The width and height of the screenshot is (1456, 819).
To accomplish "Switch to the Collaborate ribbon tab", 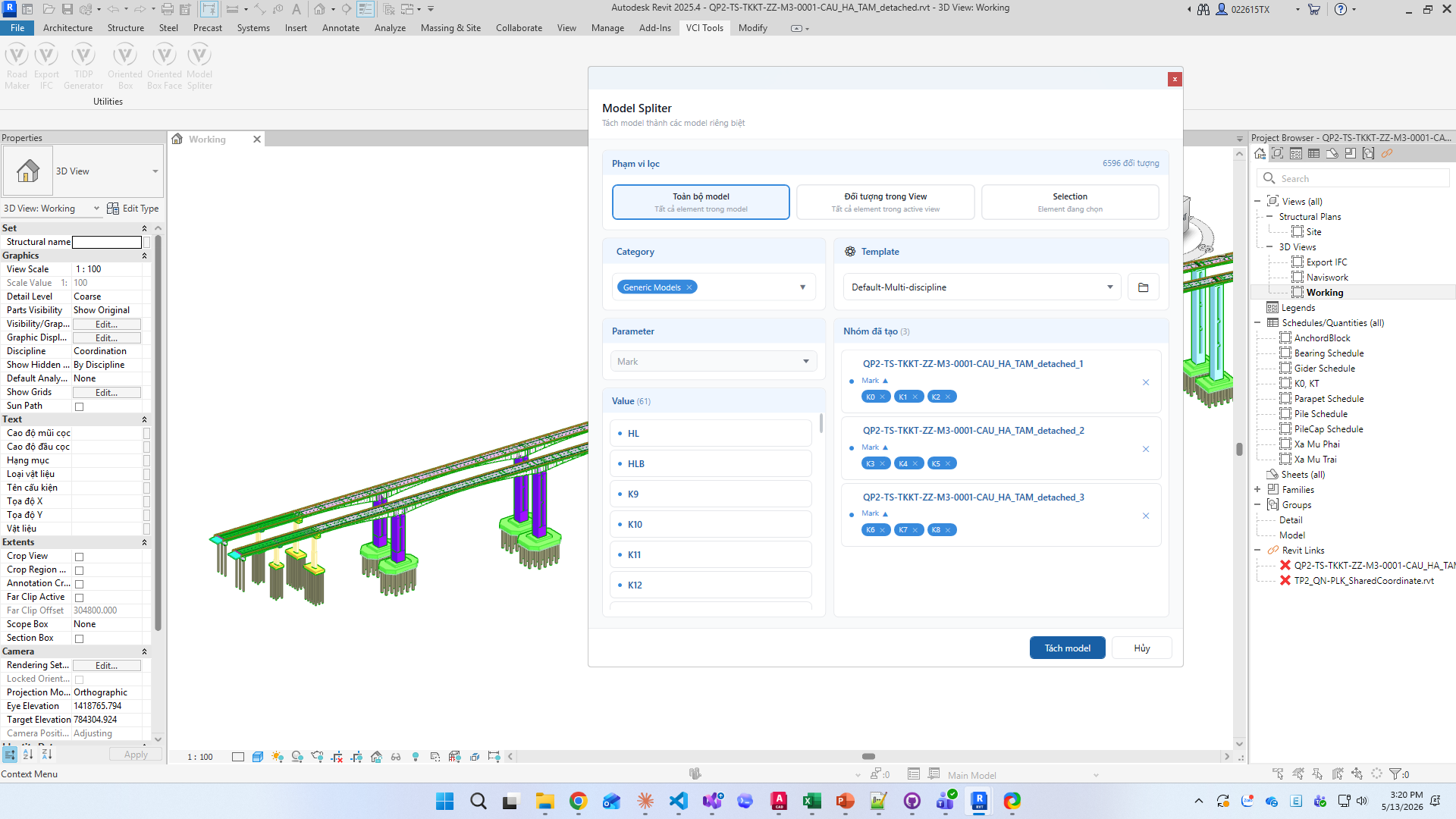I will (x=519, y=28).
